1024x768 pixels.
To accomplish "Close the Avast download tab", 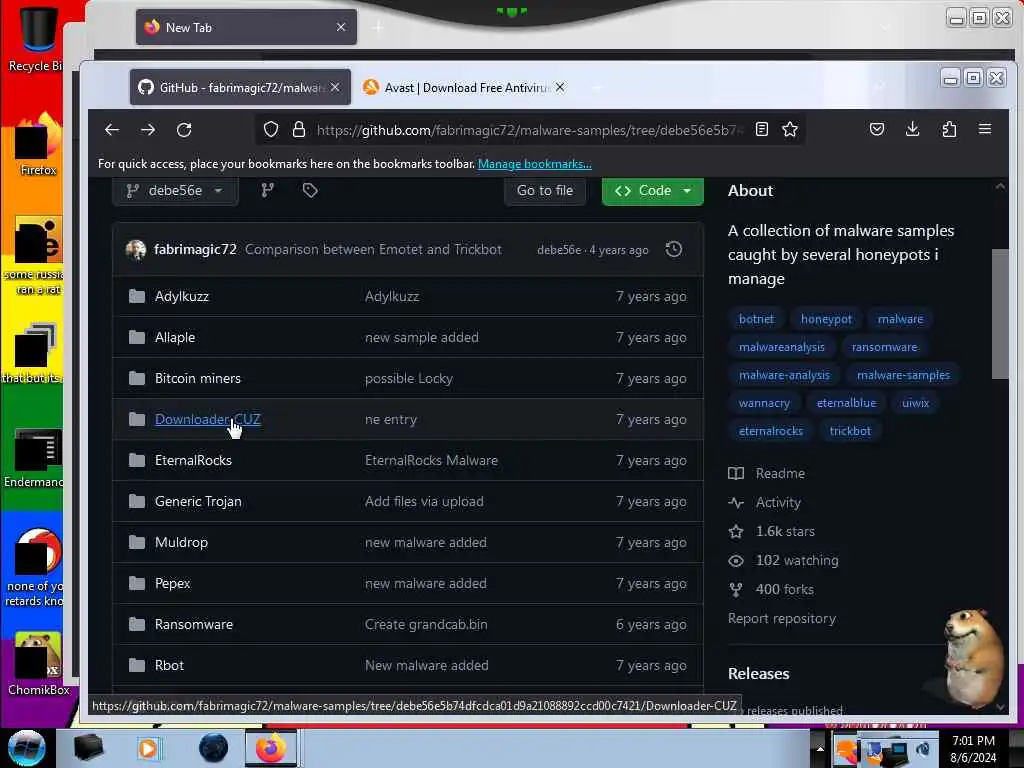I will (x=560, y=87).
